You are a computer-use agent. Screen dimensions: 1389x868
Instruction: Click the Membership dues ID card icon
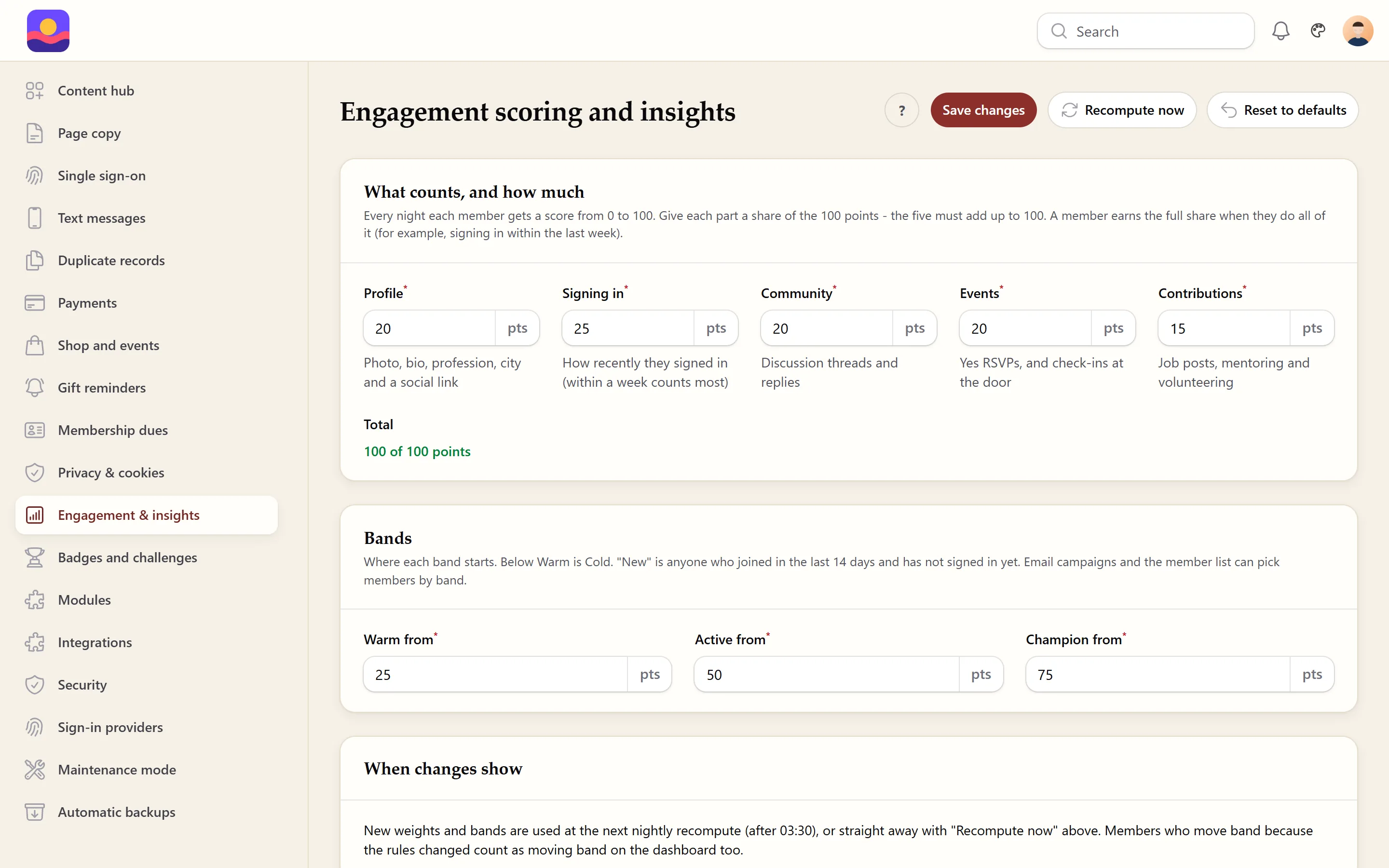pos(34,431)
